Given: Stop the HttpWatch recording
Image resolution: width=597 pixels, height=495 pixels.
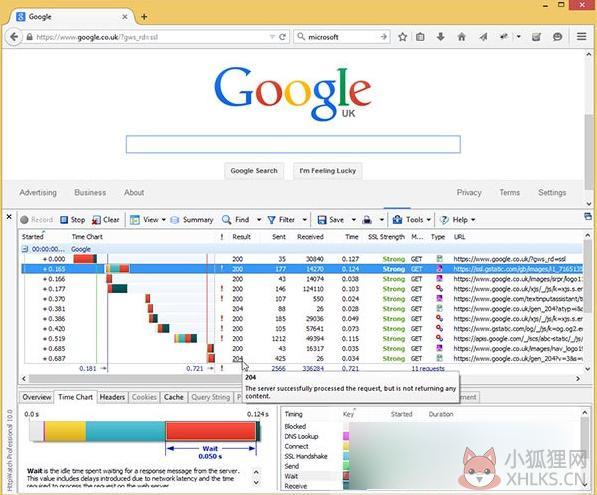Looking at the screenshot, I should 73,220.
